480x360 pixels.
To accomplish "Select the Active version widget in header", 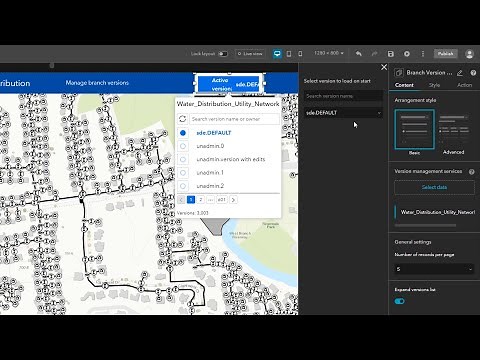I will point(229,84).
